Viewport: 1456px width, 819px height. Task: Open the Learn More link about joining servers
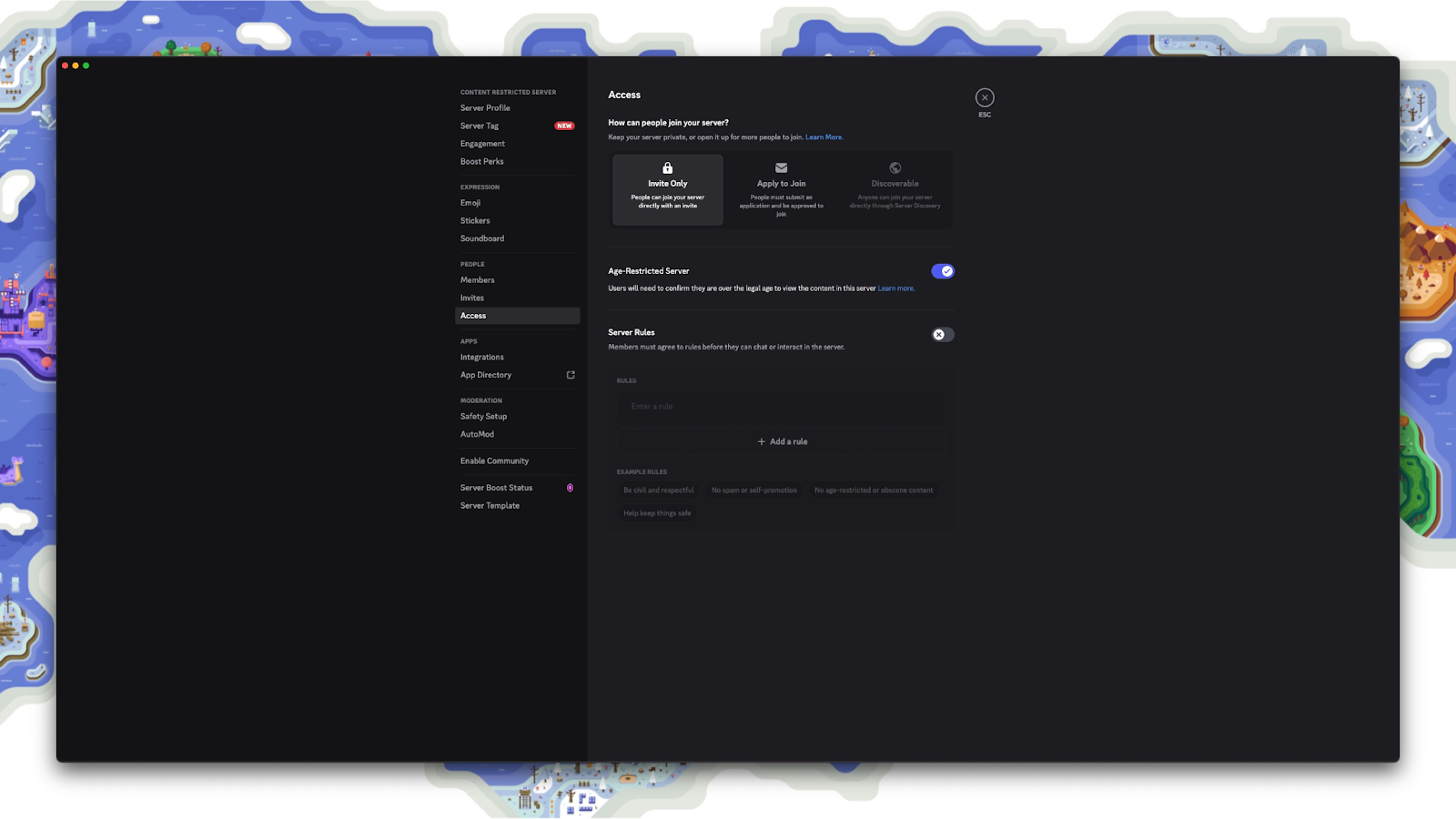(824, 136)
